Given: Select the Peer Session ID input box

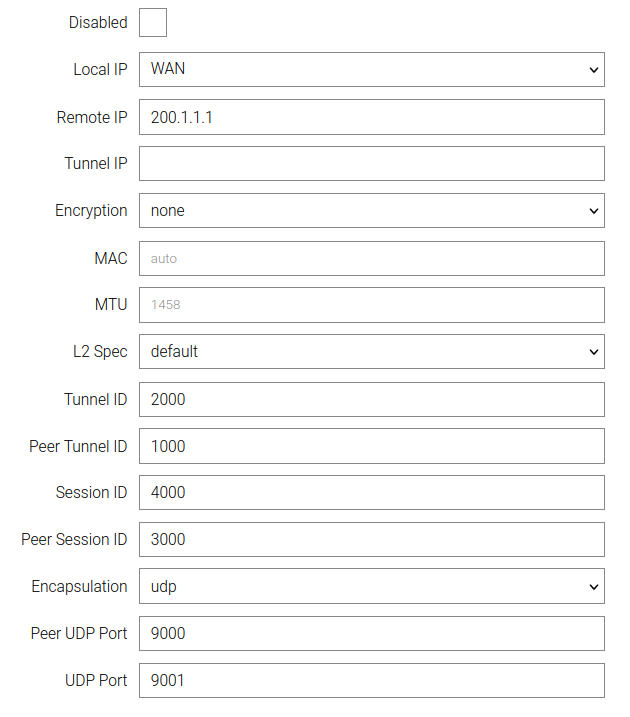Looking at the screenshot, I should pos(371,540).
